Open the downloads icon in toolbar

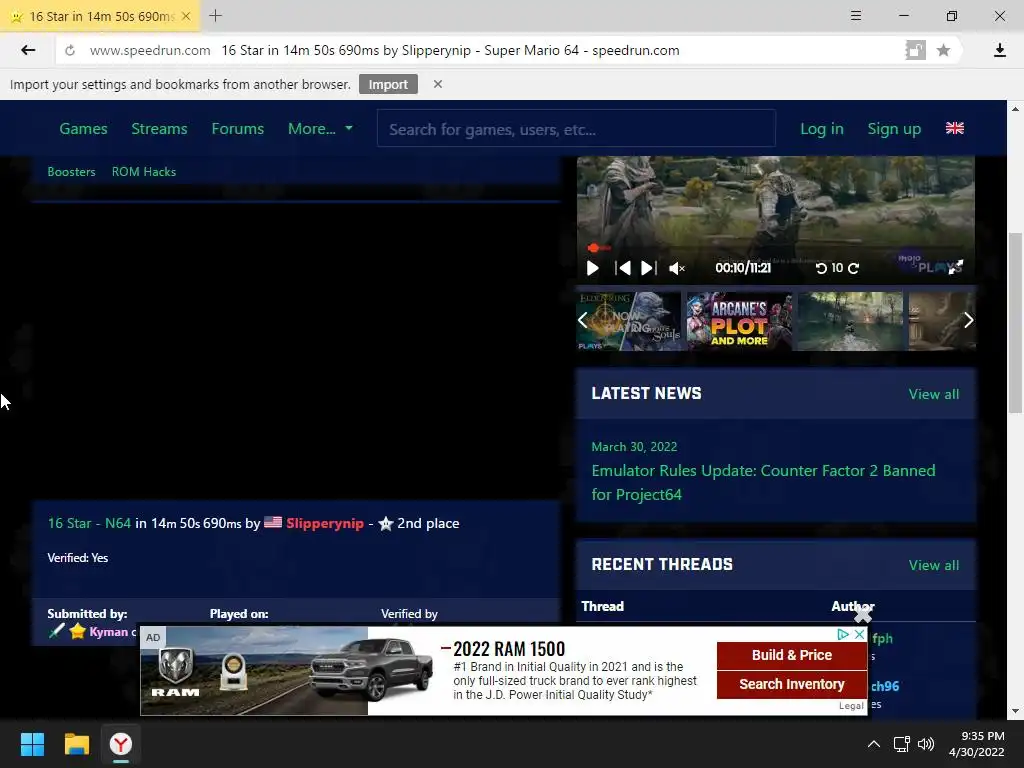click(999, 50)
